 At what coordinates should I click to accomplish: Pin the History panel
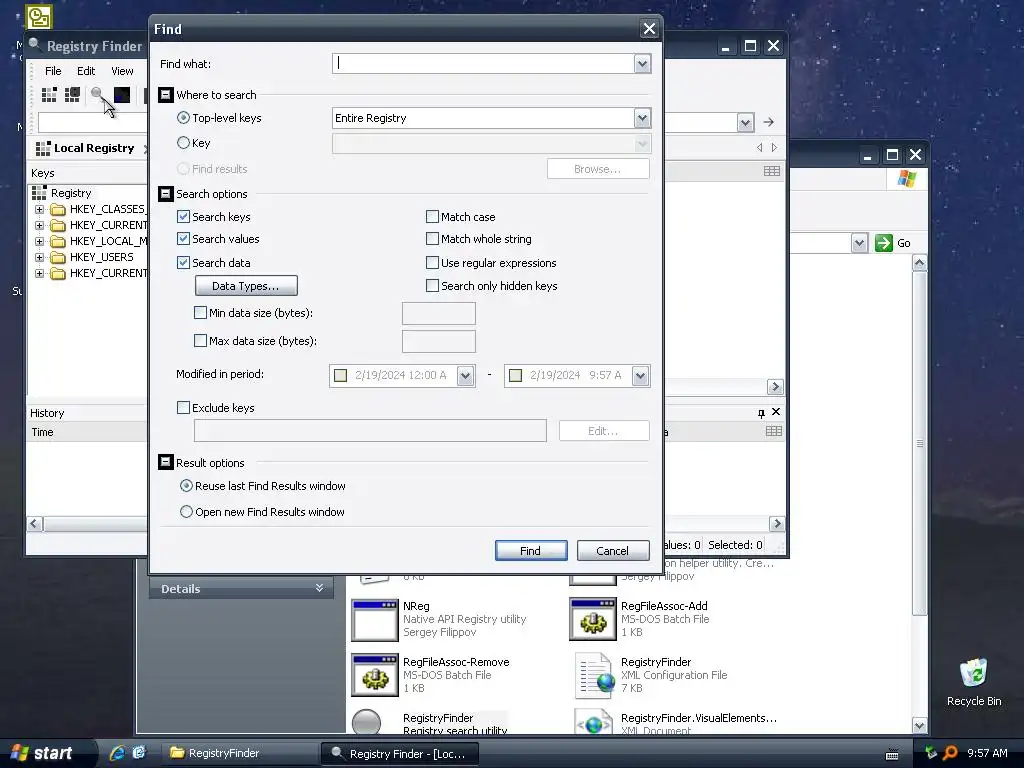(x=761, y=413)
